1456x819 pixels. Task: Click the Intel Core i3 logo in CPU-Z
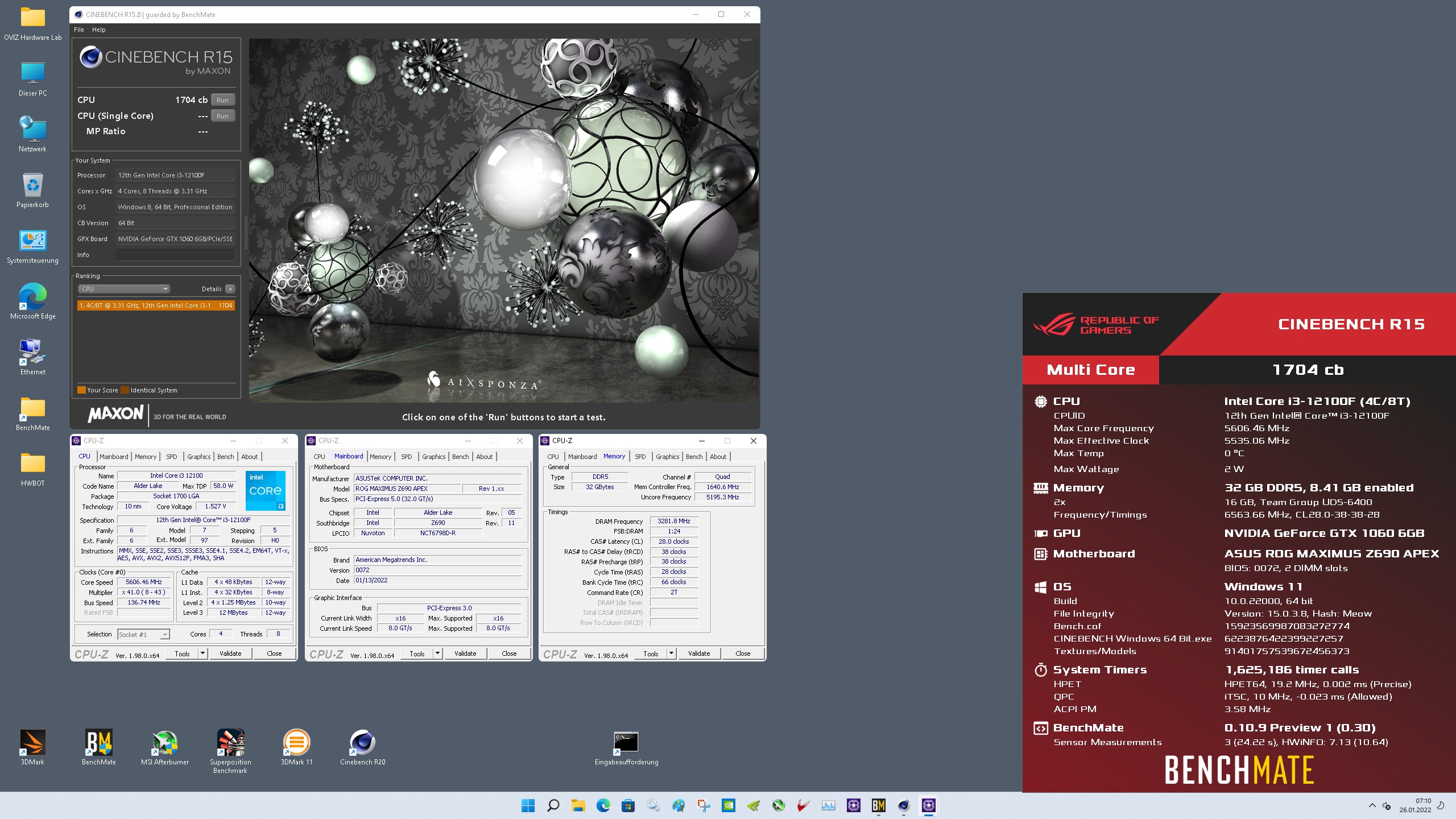[x=266, y=490]
